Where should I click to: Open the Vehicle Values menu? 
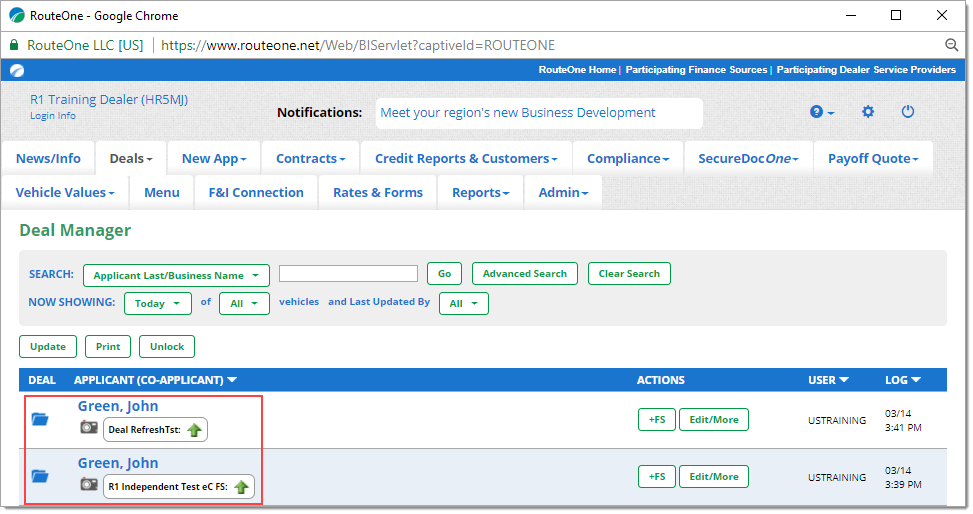coord(65,192)
